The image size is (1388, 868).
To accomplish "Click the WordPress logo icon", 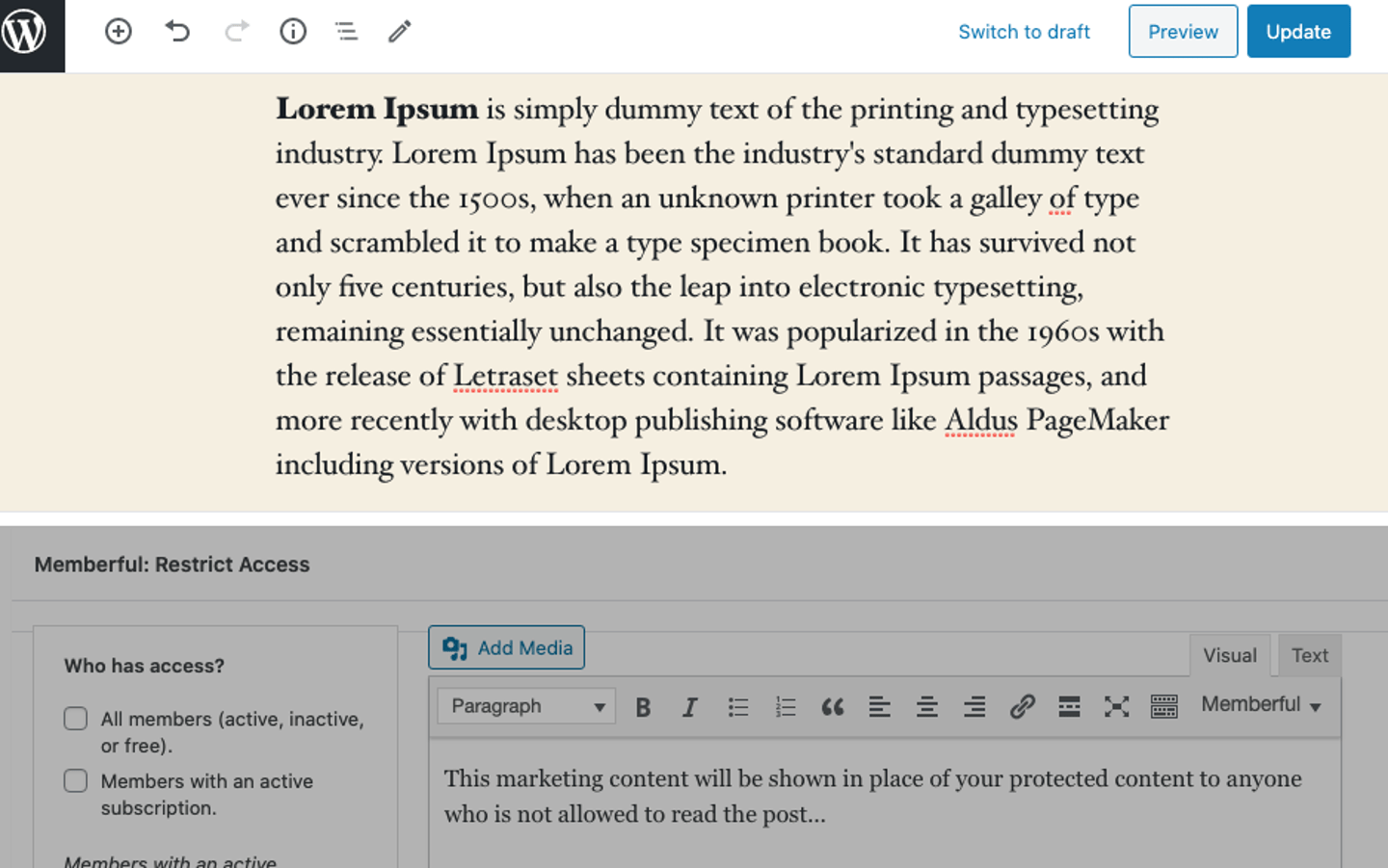I will point(26,32).
